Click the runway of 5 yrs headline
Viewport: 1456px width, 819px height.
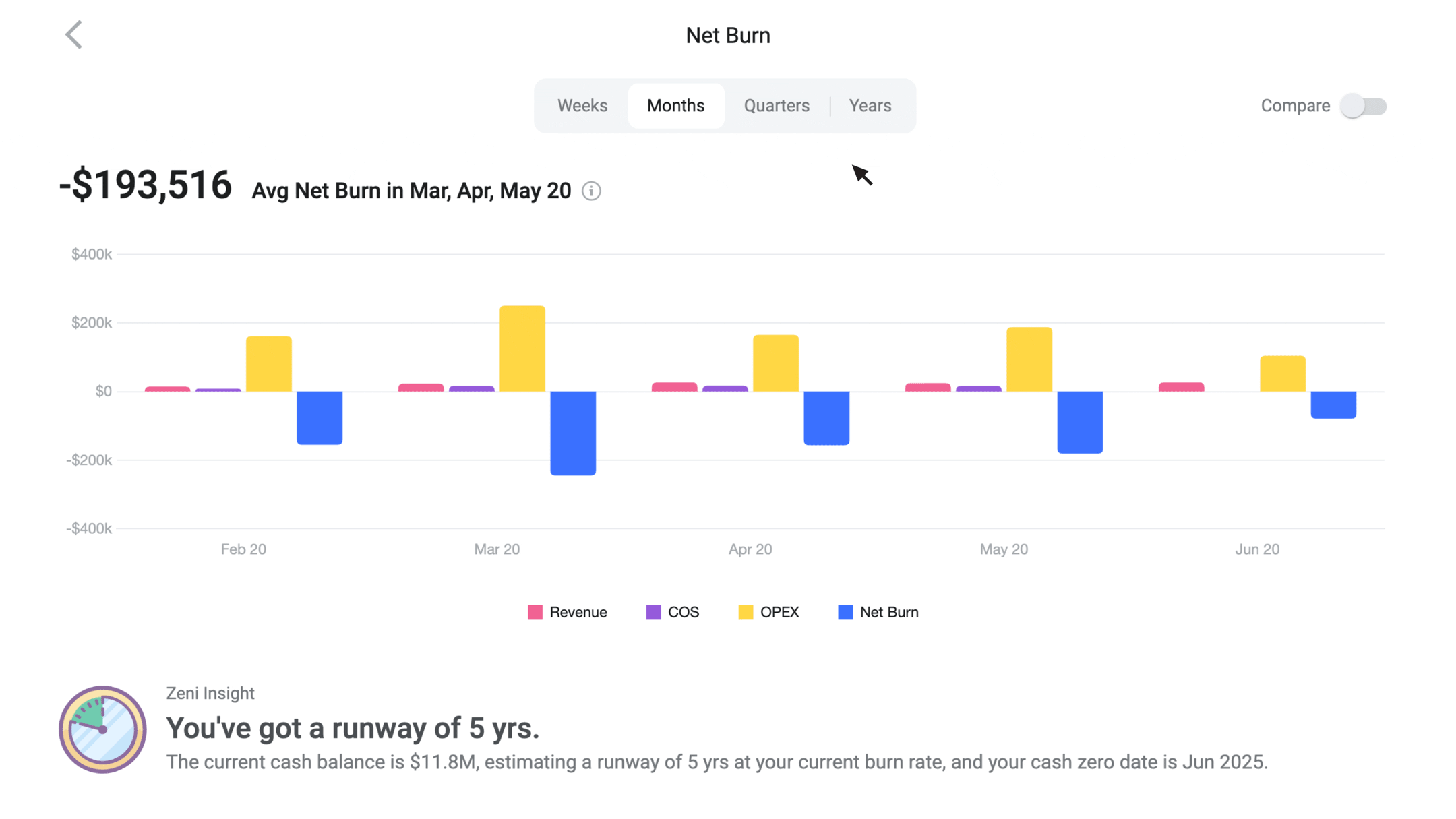[x=353, y=728]
